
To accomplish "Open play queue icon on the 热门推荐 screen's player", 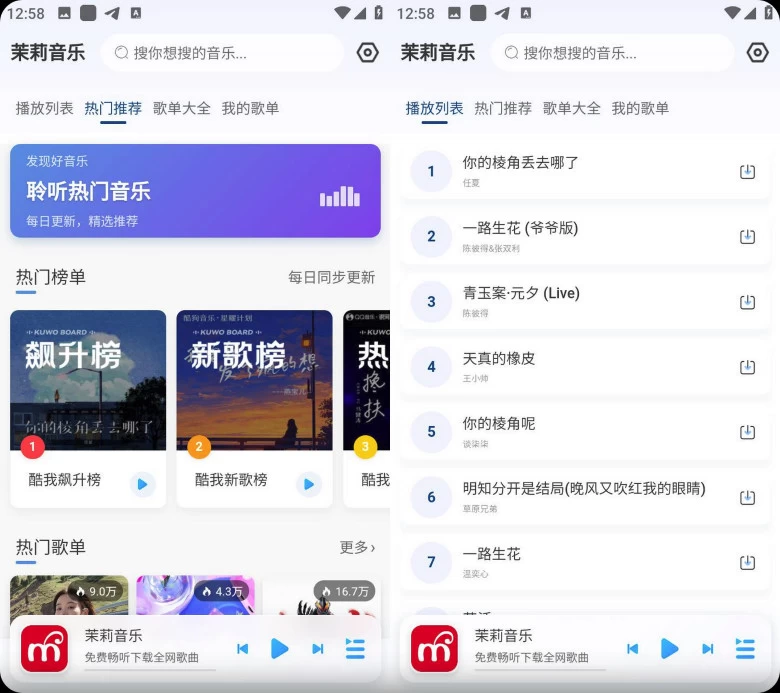I will tap(355, 649).
